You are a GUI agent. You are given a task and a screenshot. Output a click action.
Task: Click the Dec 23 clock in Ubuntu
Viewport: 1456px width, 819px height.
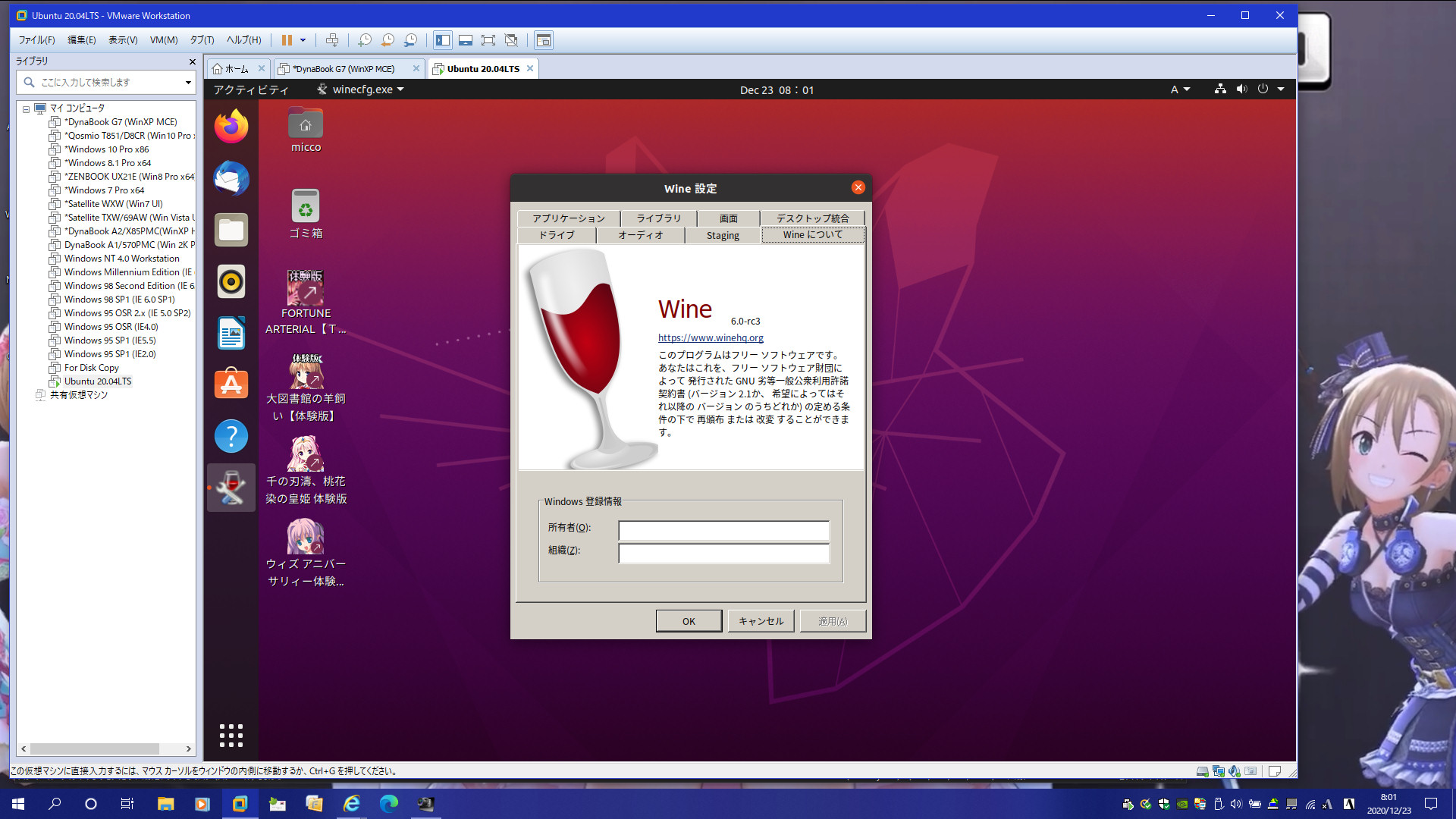(777, 89)
